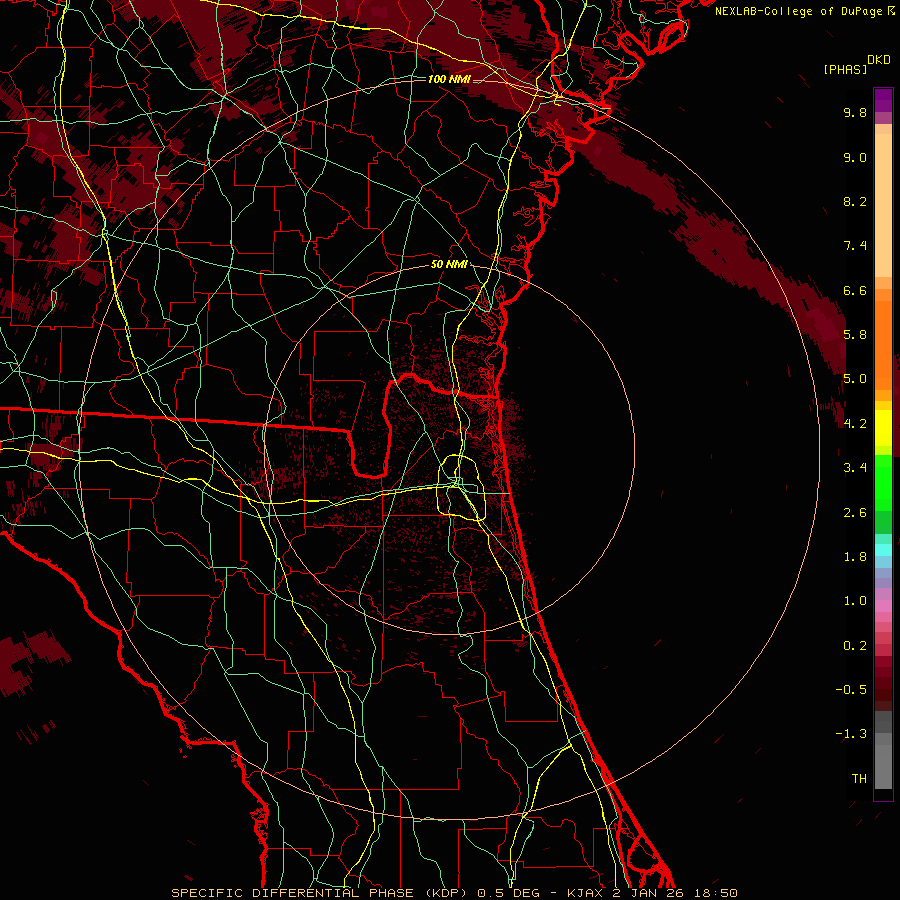Click the pink band beside 1.0
The image size is (900, 900).
[x=883, y=606]
